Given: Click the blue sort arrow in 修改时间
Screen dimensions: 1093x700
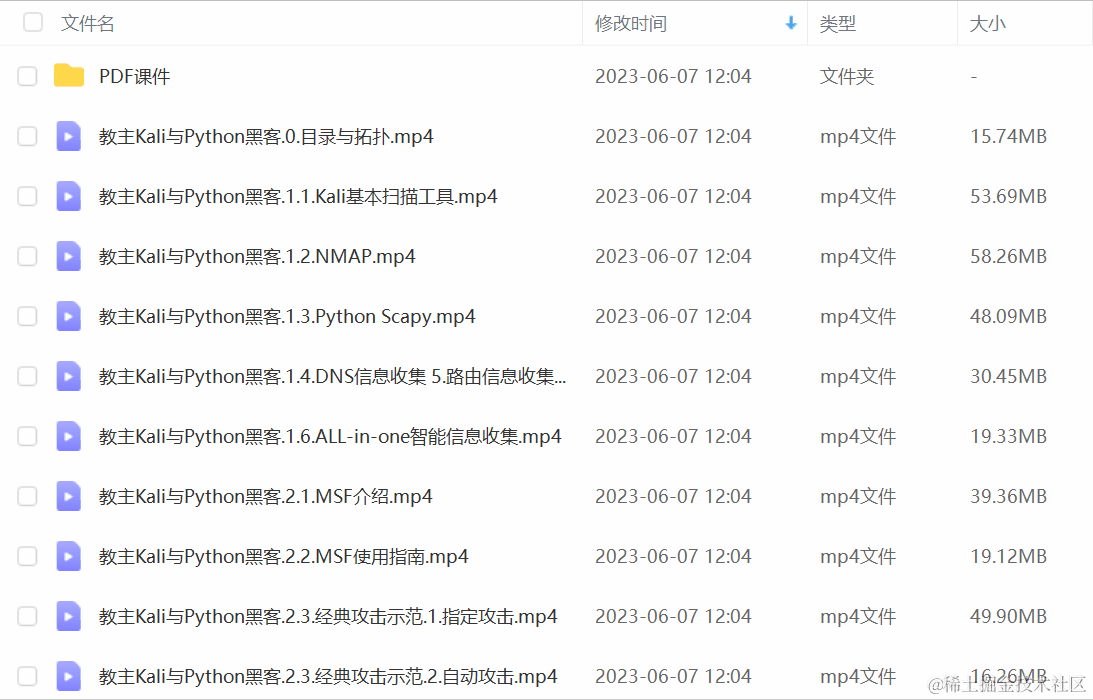Looking at the screenshot, I should point(790,23).
